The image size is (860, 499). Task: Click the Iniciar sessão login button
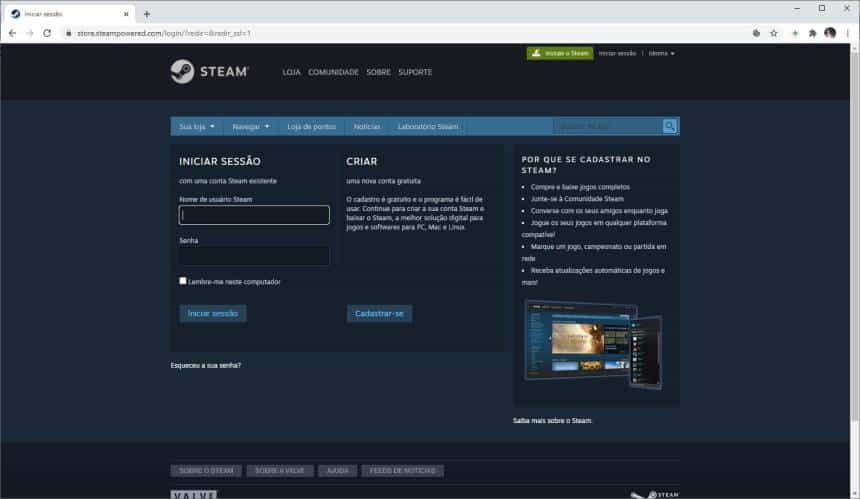(x=213, y=314)
